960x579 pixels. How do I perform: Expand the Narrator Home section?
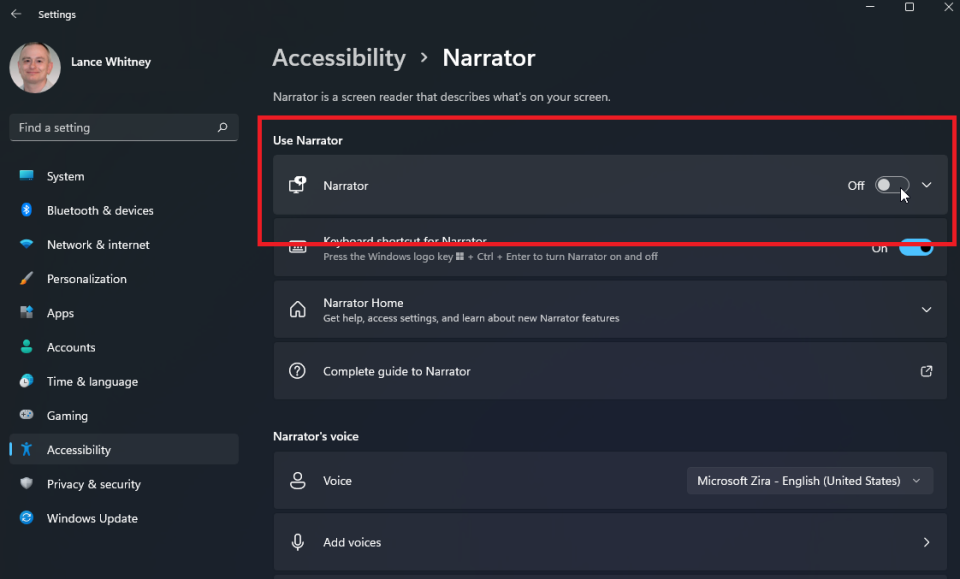pyautogui.click(x=926, y=309)
